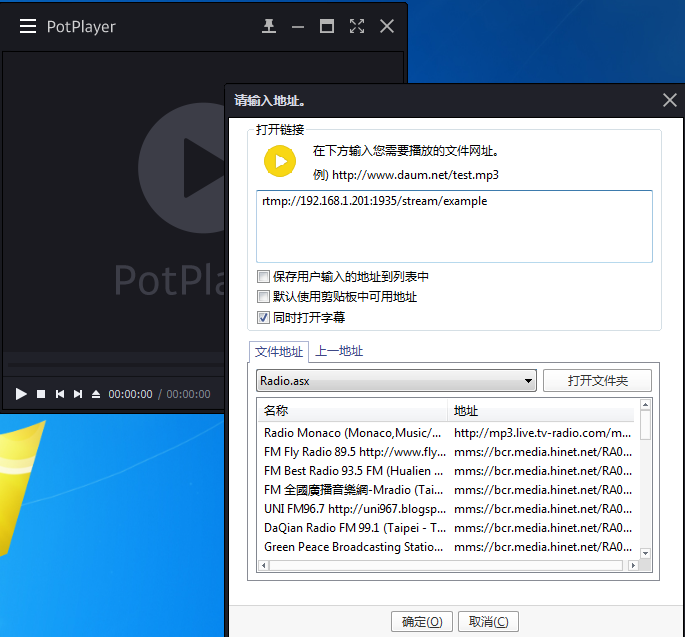Click the 取消(C) button
Image resolution: width=685 pixels, height=637 pixels.
coord(488,621)
